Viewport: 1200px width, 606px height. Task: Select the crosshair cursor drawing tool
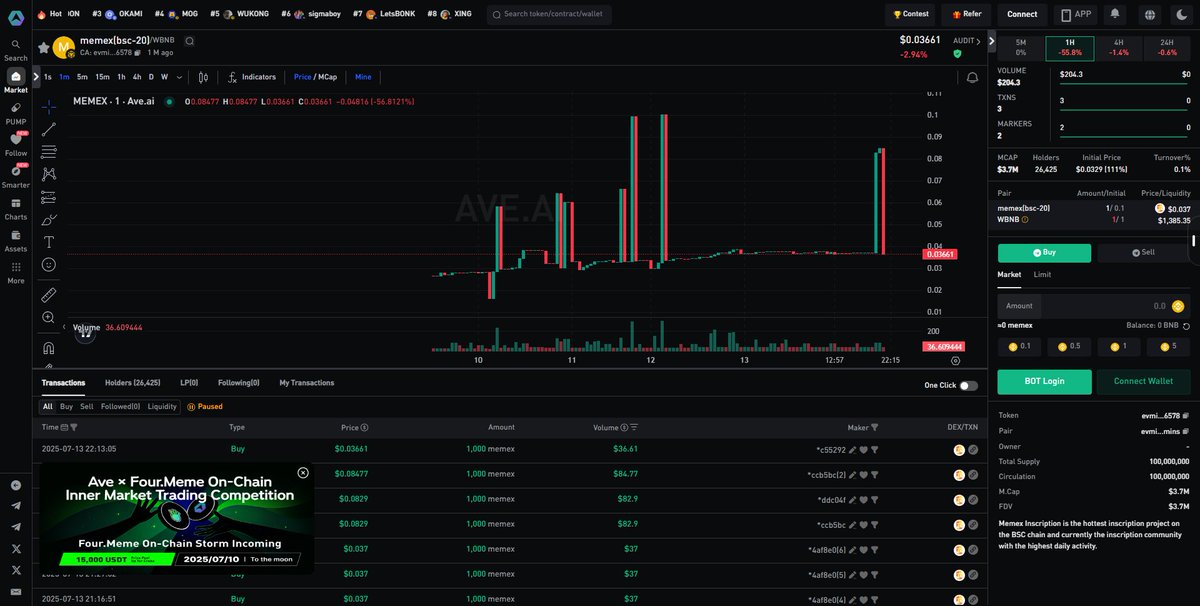(48, 107)
